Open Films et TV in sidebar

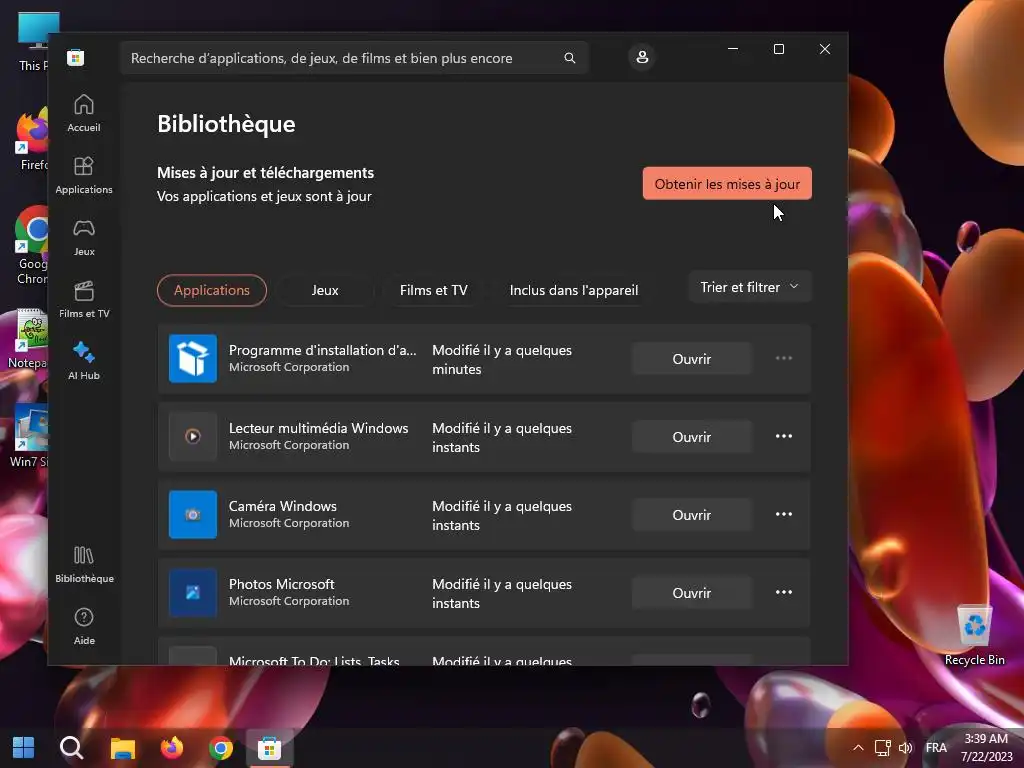click(x=84, y=299)
